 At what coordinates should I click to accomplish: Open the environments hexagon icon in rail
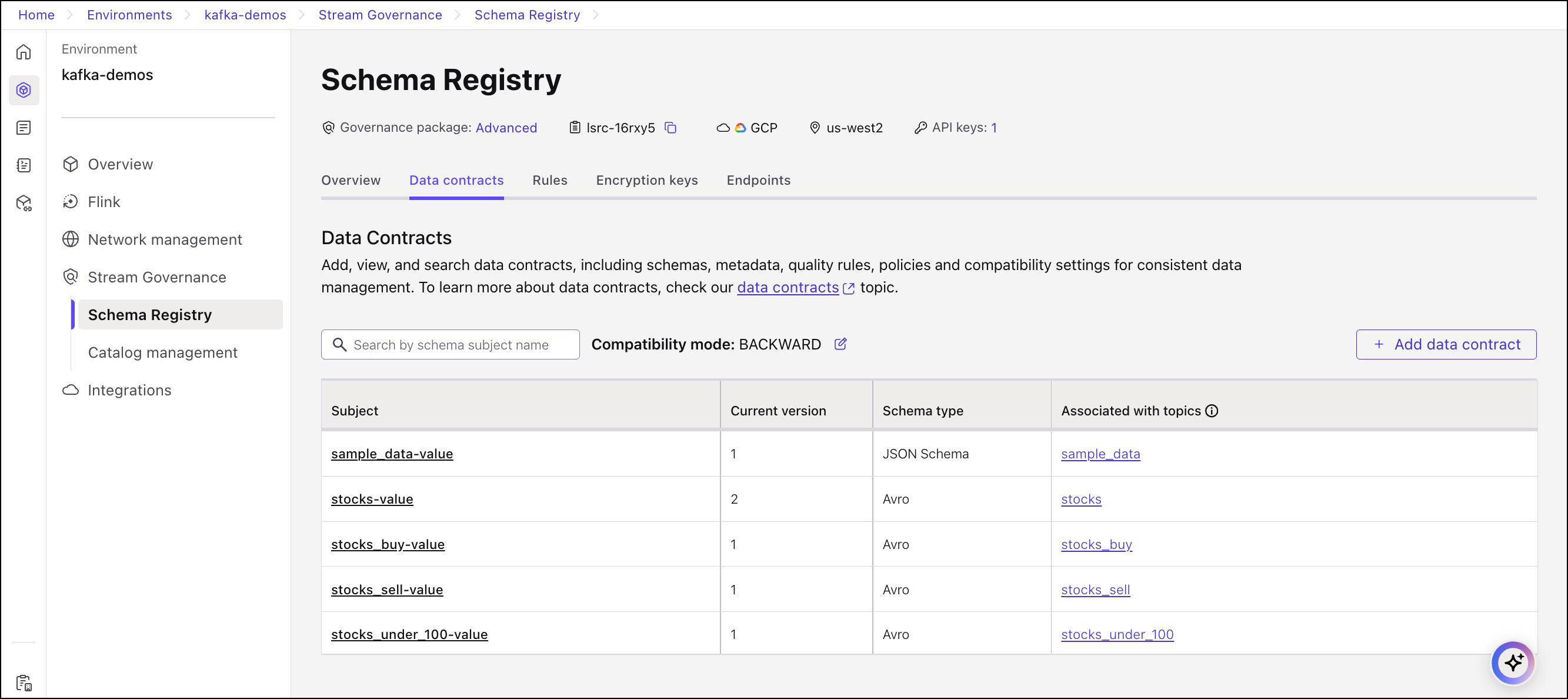(x=23, y=90)
